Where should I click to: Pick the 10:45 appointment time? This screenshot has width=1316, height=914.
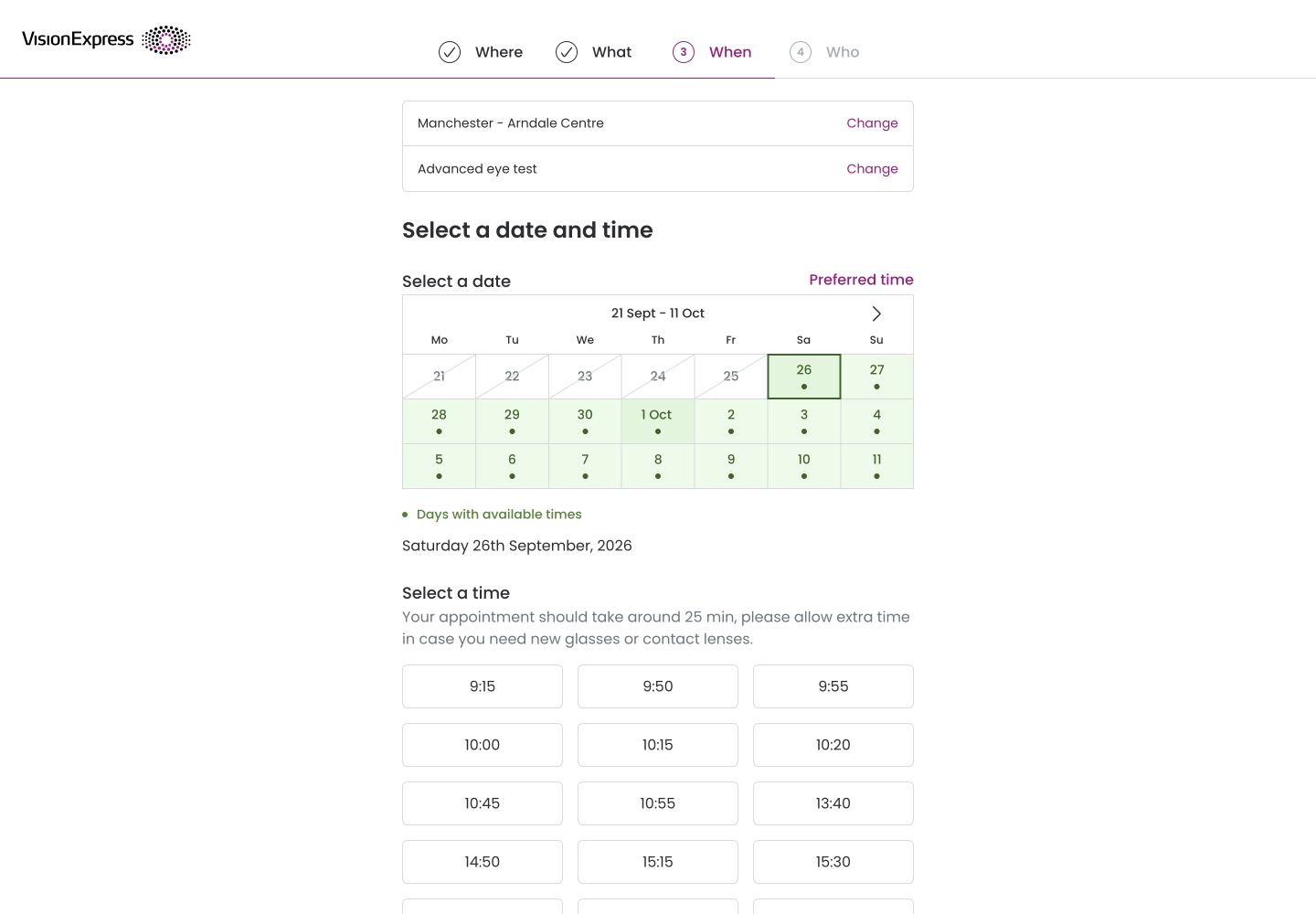tap(483, 803)
